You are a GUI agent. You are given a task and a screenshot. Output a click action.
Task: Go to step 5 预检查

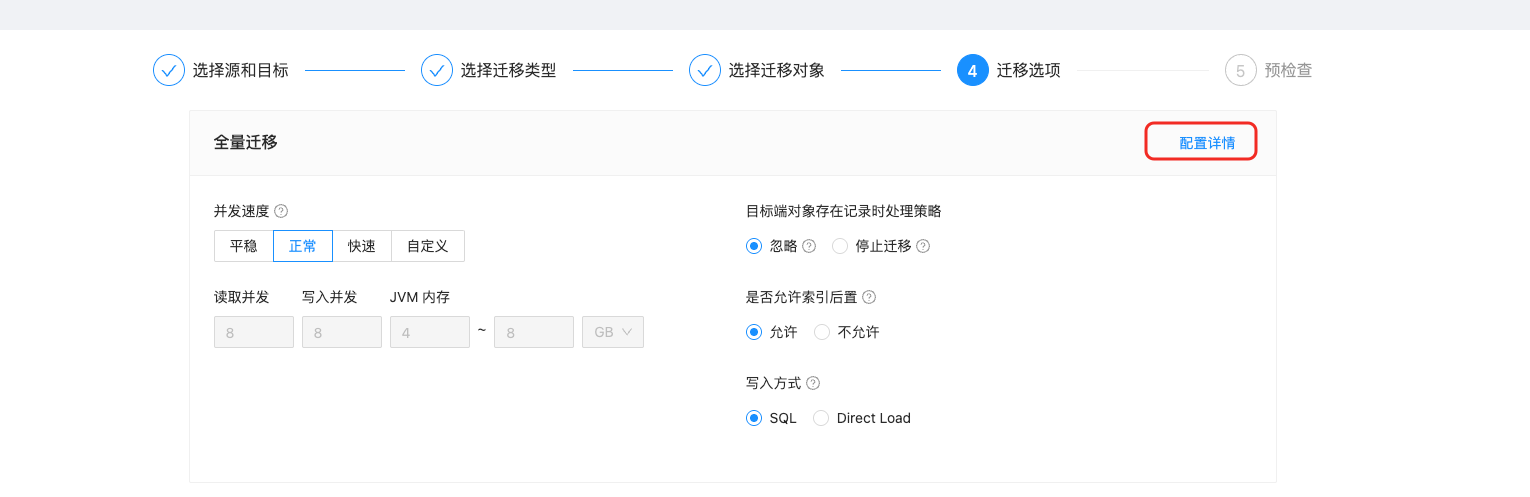click(x=1269, y=71)
